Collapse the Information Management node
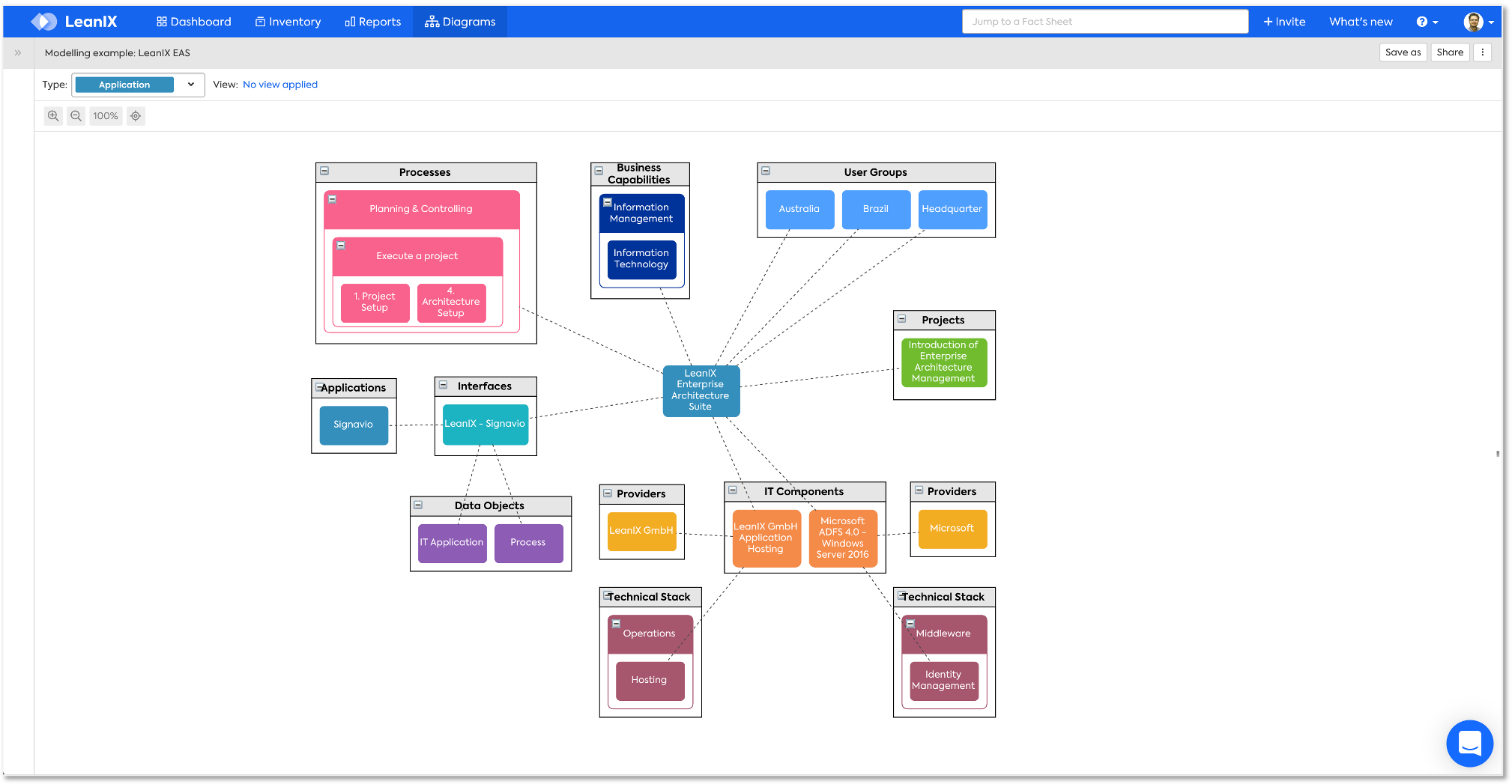1512x784 pixels. point(608,202)
